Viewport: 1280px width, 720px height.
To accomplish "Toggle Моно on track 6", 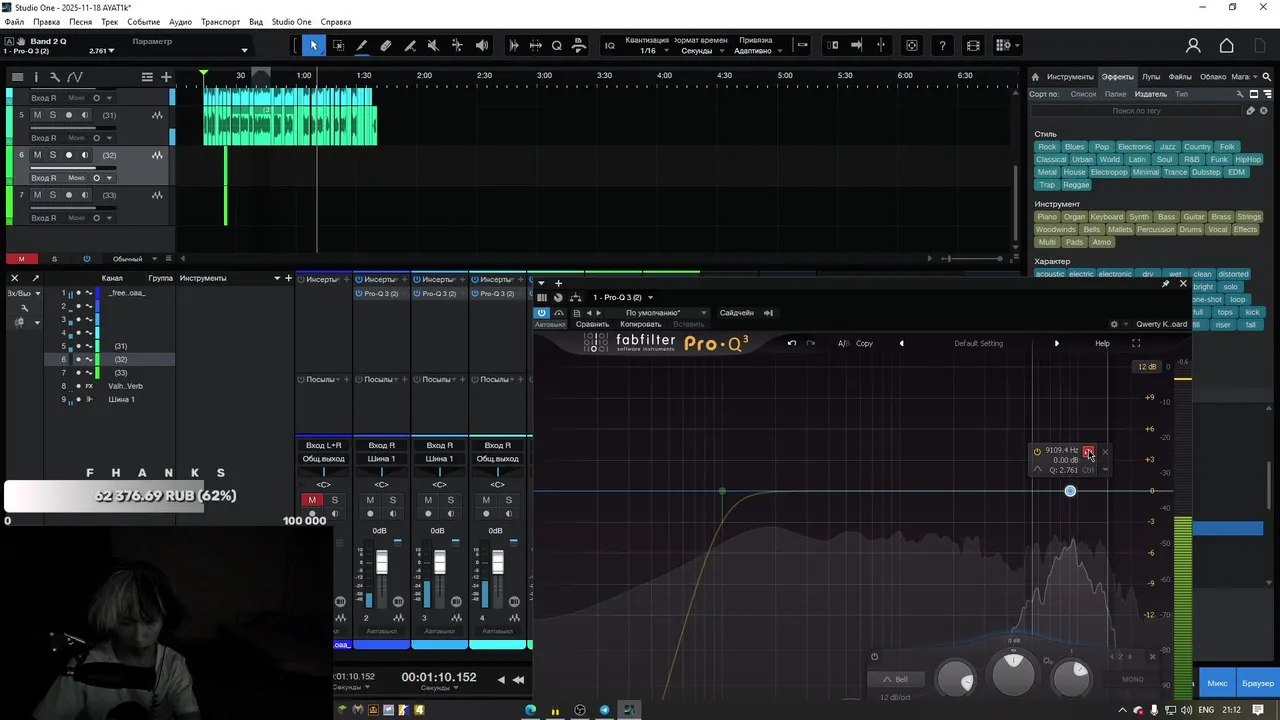I will [76, 178].
